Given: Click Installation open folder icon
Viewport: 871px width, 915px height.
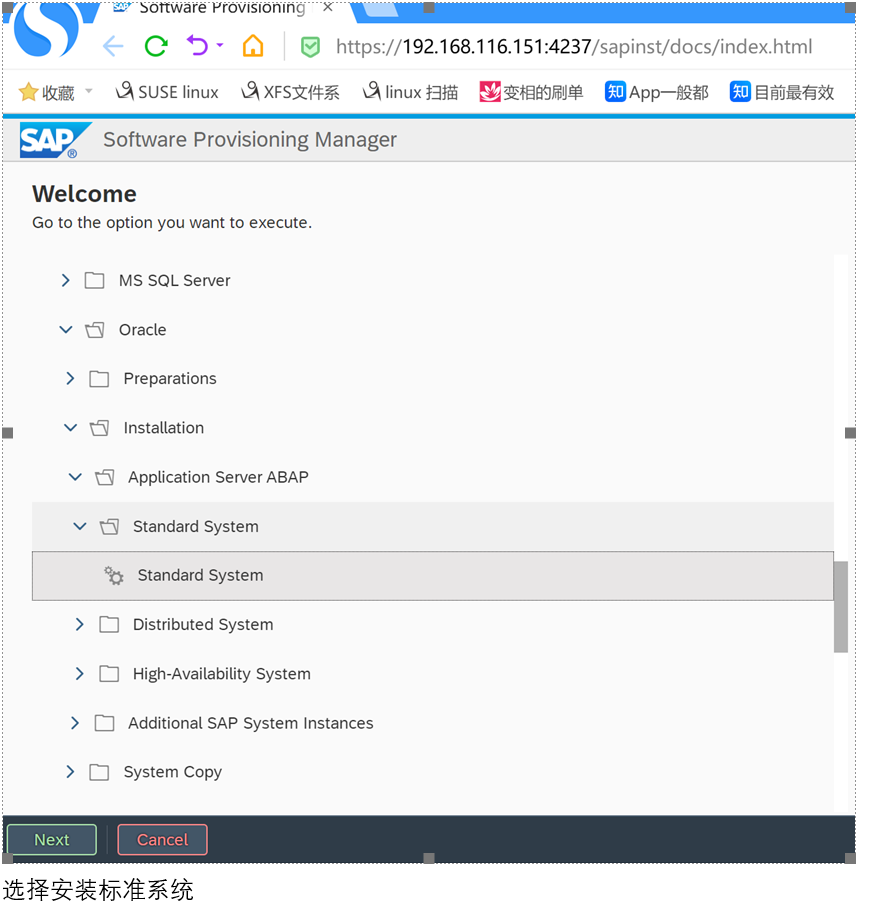Looking at the screenshot, I should 99,428.
